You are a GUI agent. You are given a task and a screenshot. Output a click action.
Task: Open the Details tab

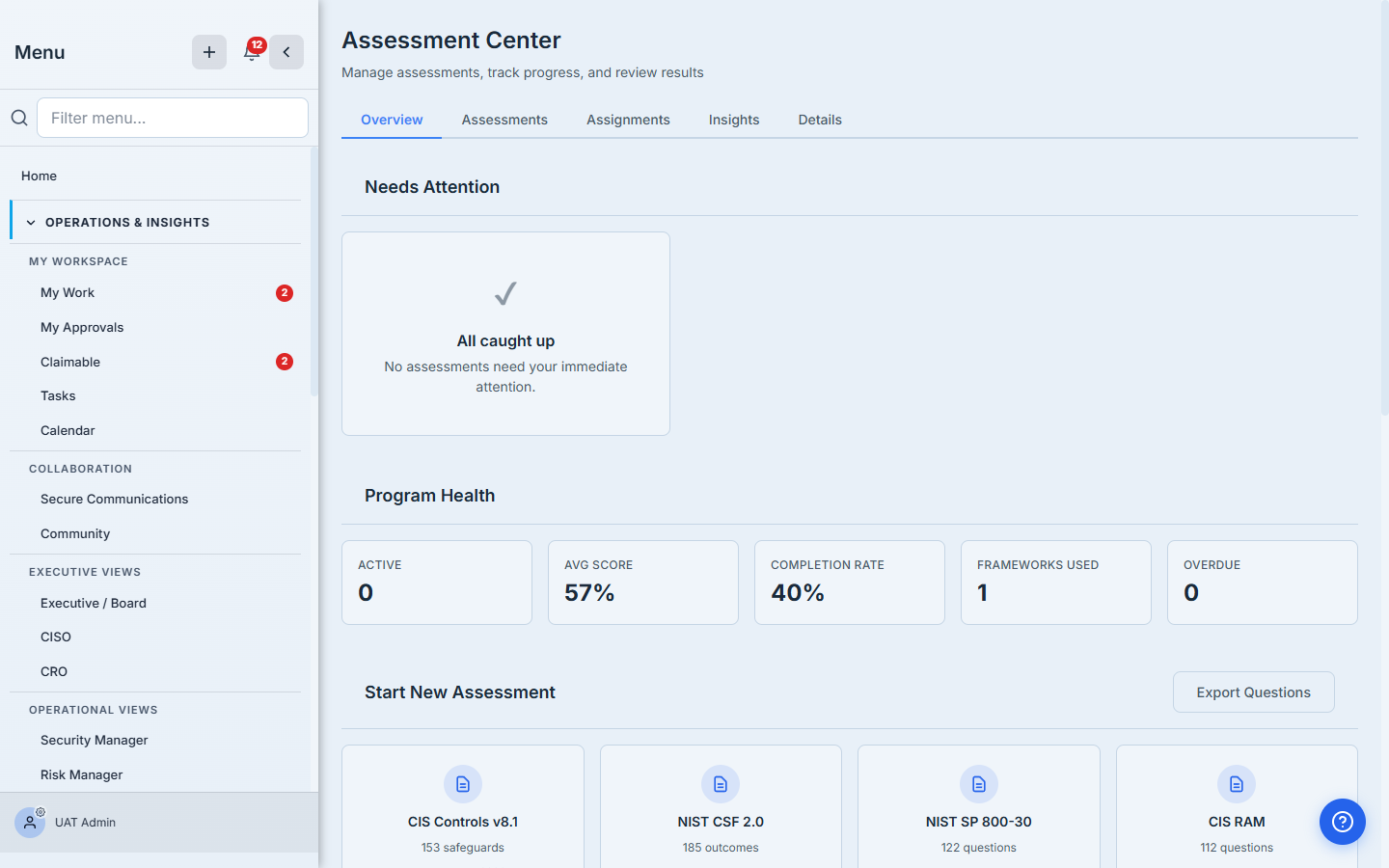(820, 120)
